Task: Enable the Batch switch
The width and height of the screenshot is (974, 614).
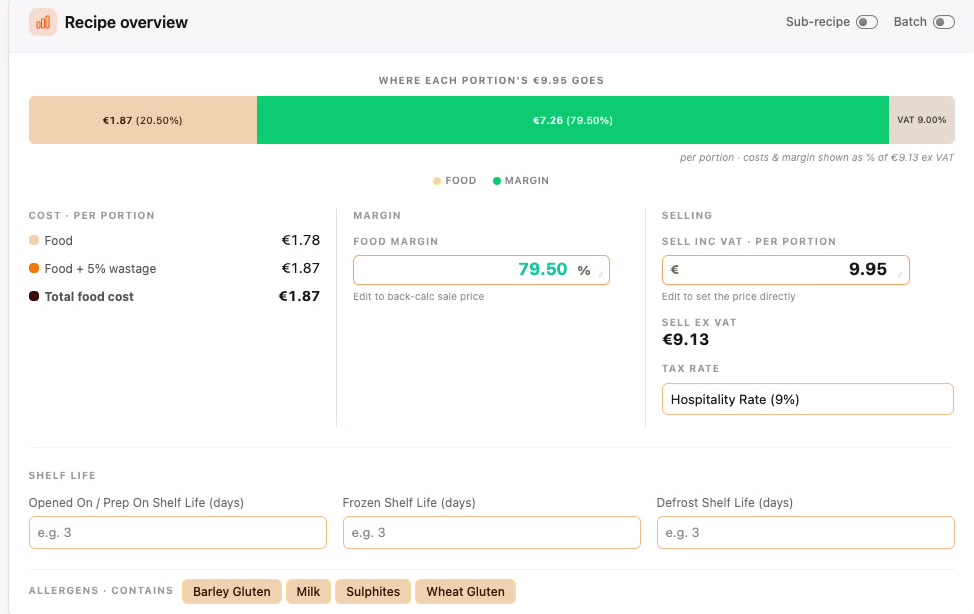Action: 944,22
